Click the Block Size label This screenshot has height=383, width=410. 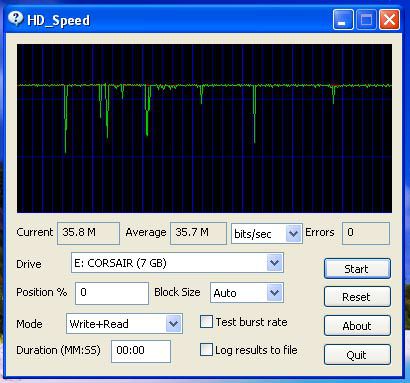177,292
